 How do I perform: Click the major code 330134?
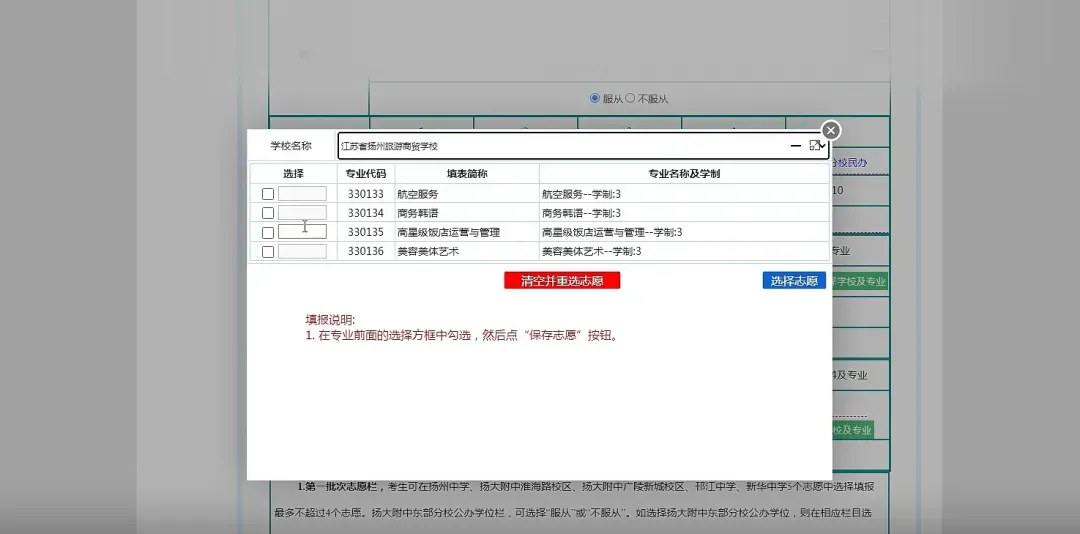pyautogui.click(x=366, y=214)
